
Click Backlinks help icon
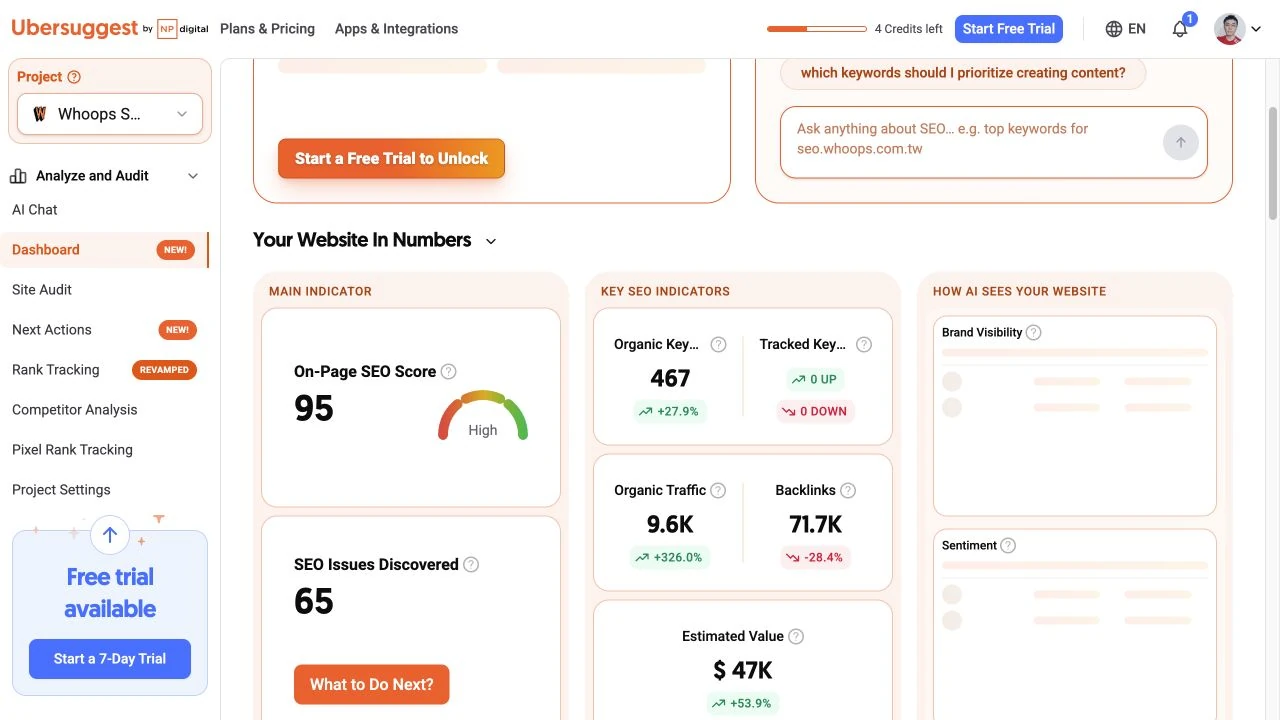848,490
